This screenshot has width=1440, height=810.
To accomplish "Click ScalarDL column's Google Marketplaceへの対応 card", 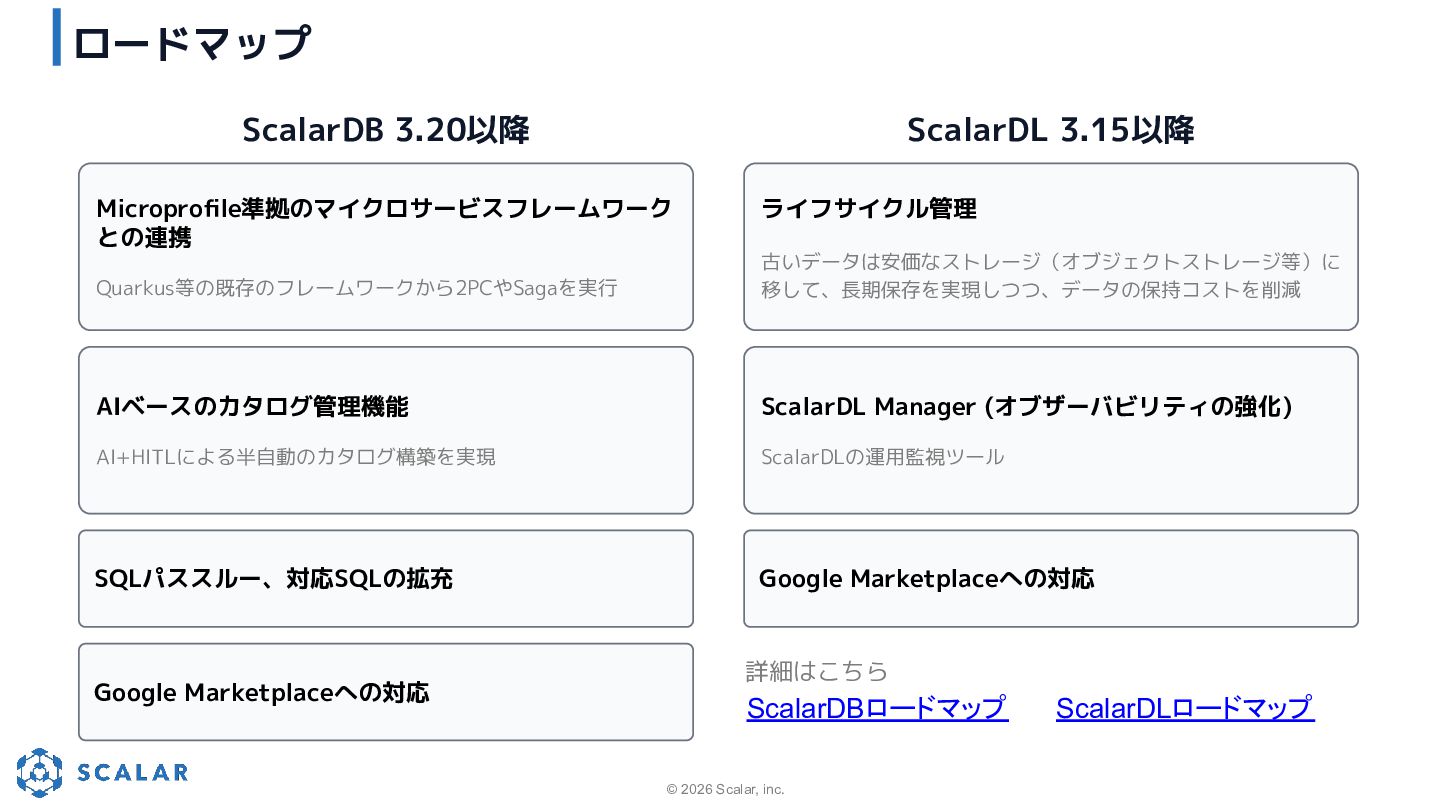I will [x=1051, y=578].
